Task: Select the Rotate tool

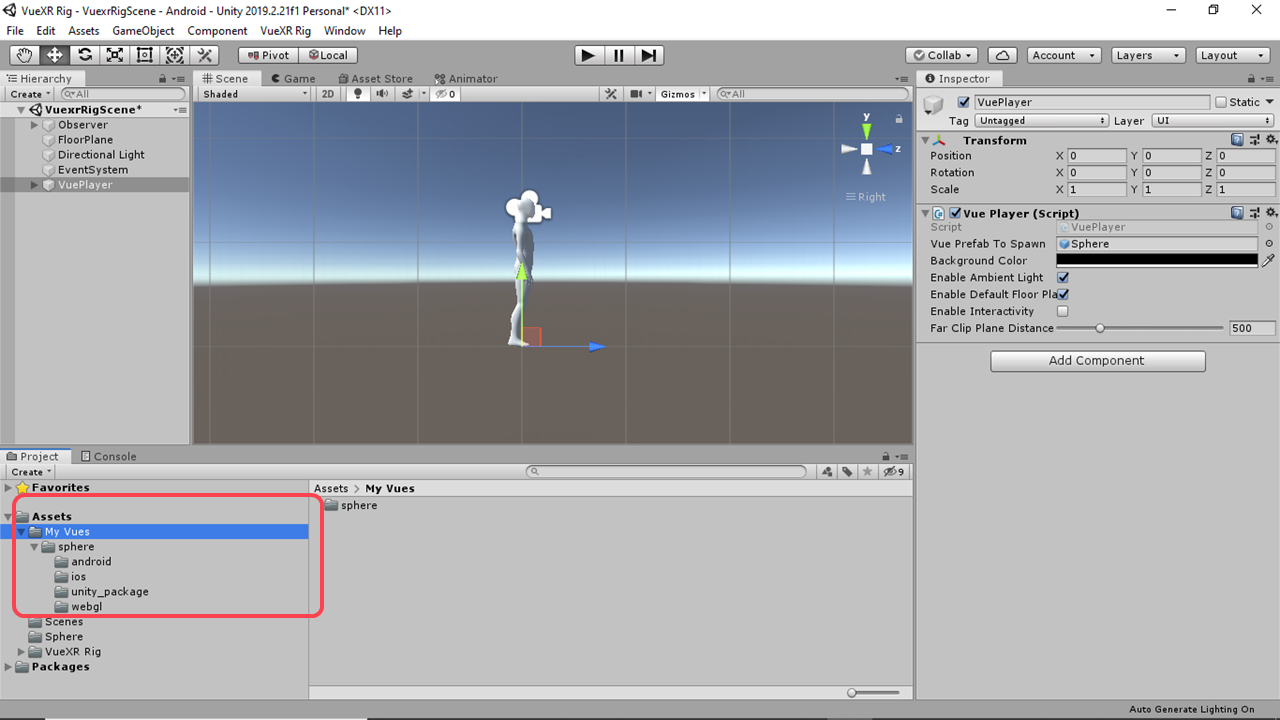Action: click(85, 55)
